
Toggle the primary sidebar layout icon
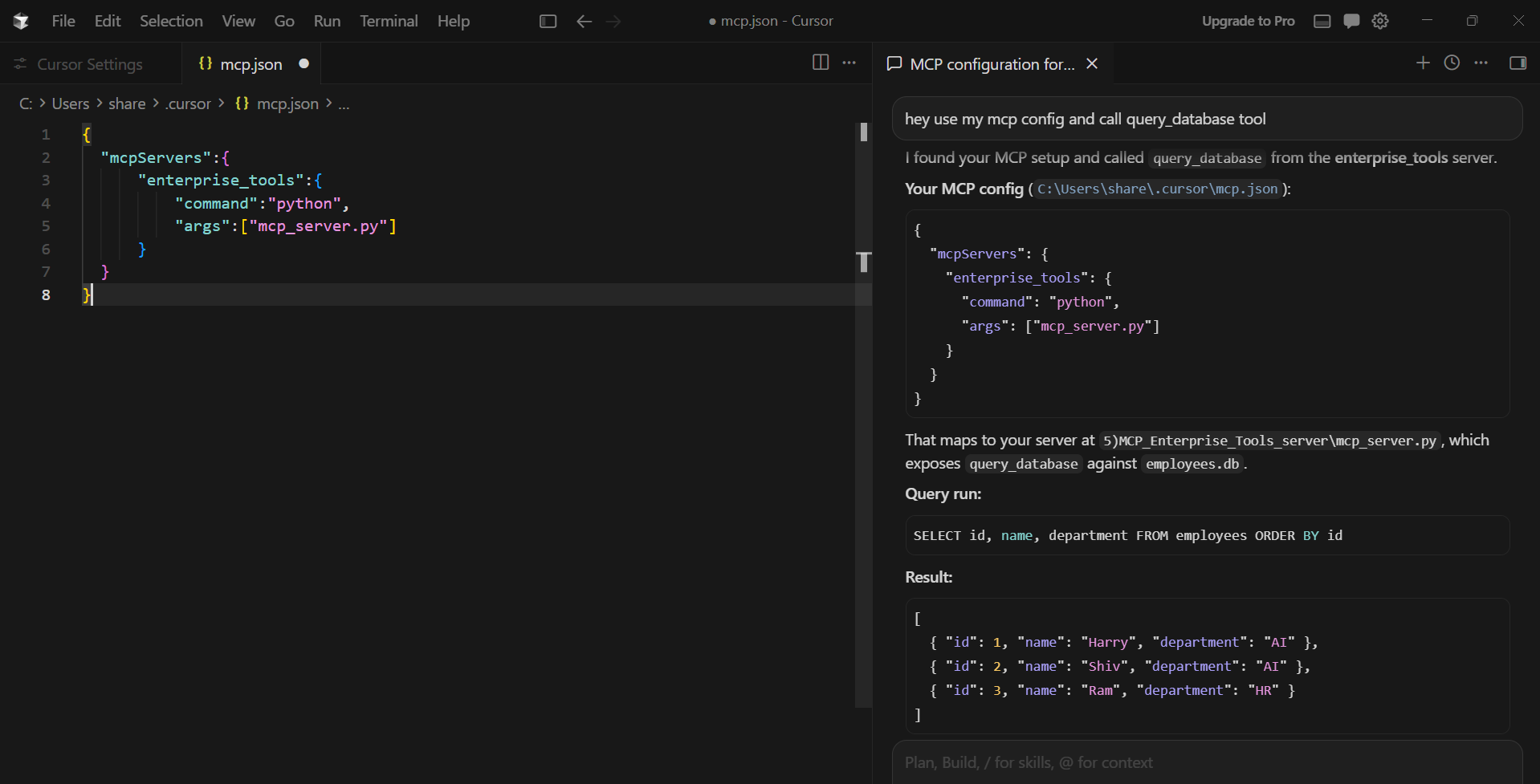(548, 21)
